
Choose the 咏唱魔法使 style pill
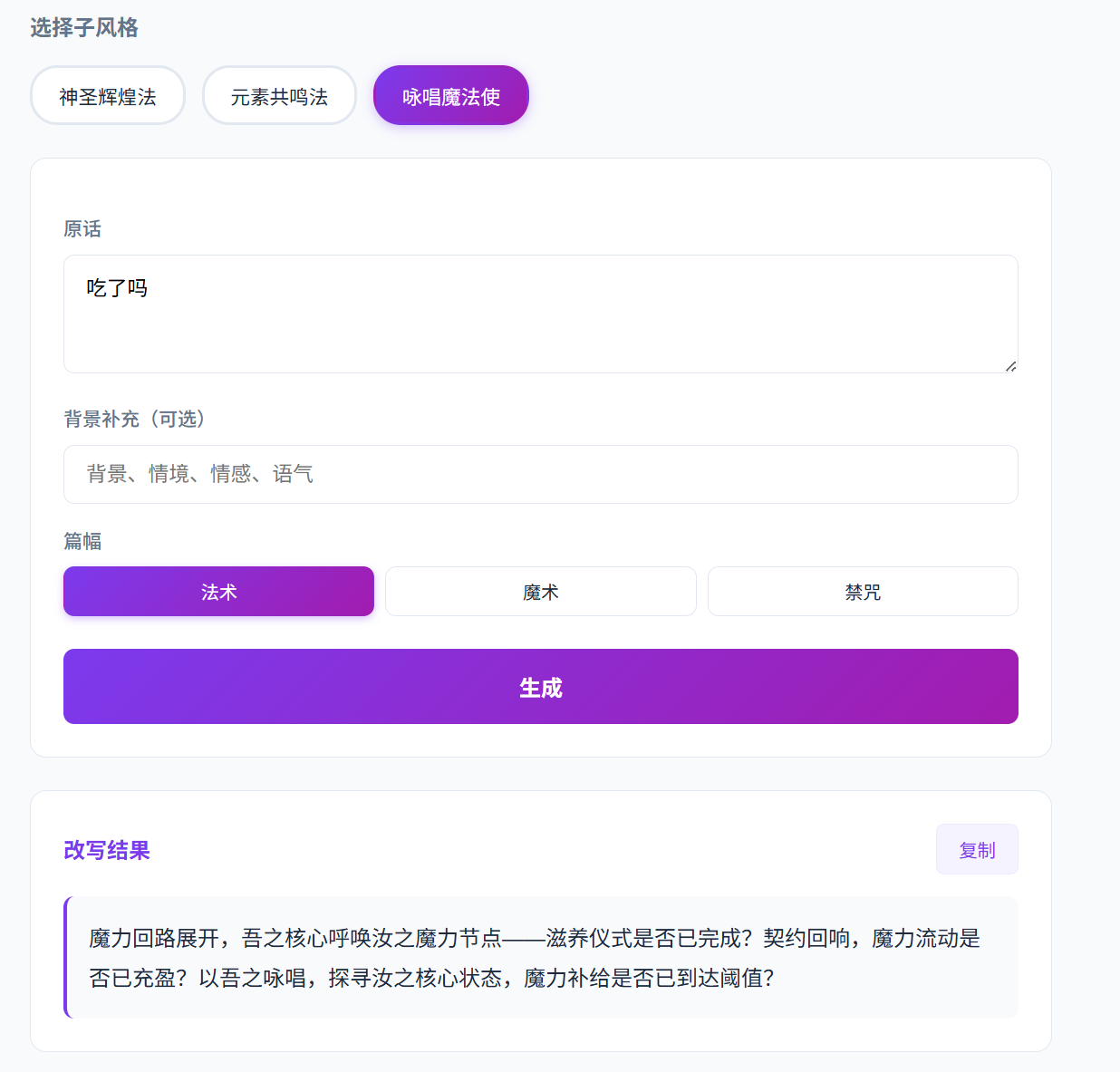tap(451, 95)
